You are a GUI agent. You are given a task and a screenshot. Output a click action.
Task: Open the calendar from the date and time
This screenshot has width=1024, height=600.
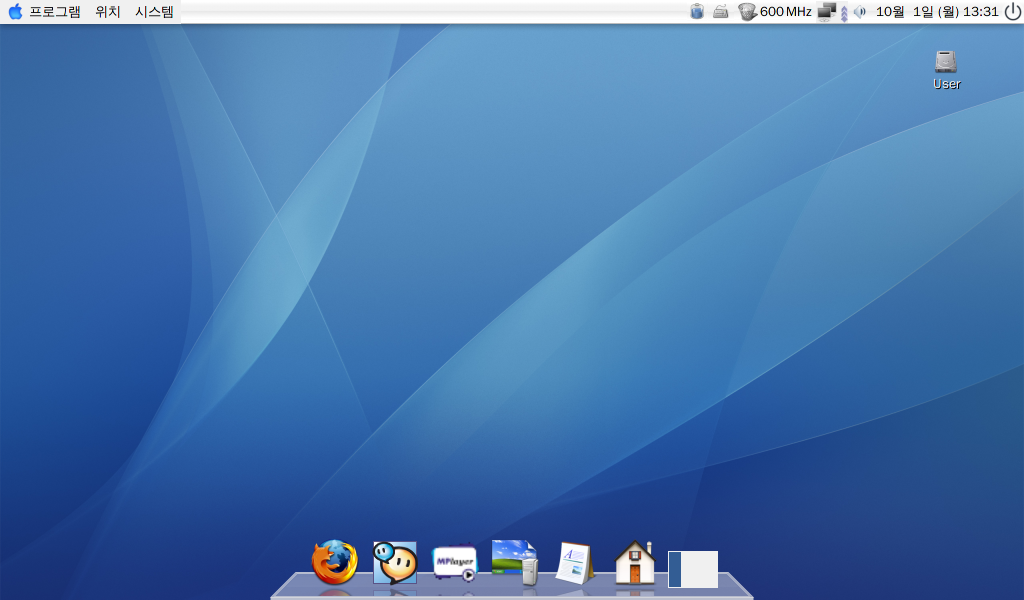point(937,12)
